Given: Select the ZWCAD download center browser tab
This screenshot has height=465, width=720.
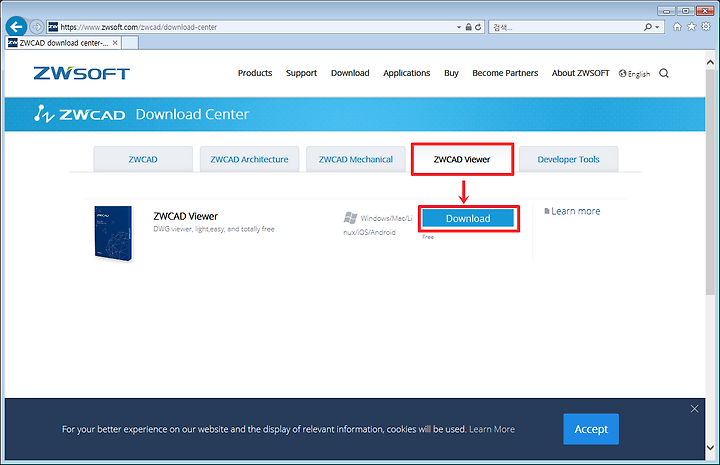Looking at the screenshot, I should (63, 43).
